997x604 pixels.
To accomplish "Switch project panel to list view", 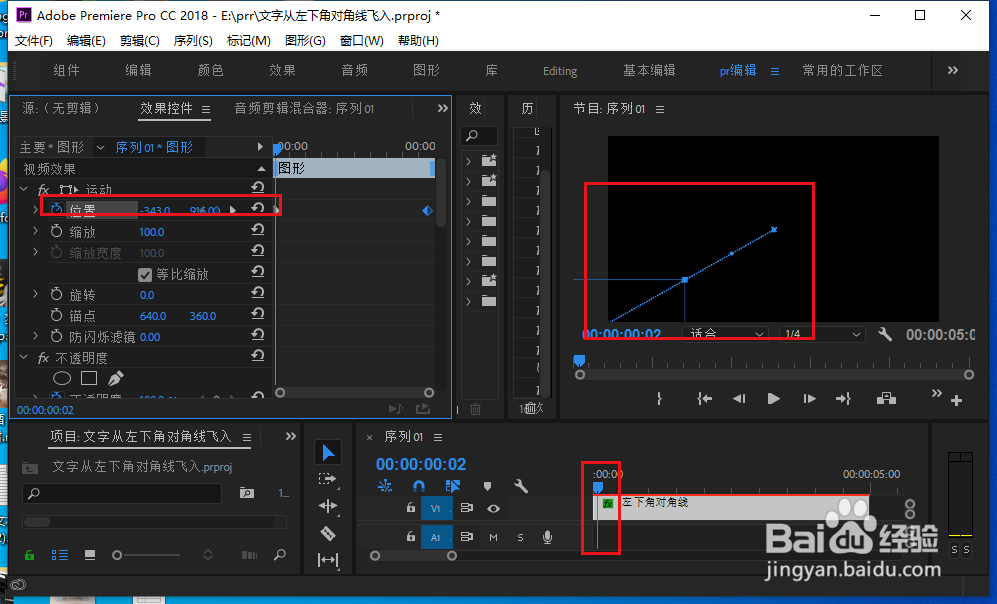I will (60, 555).
